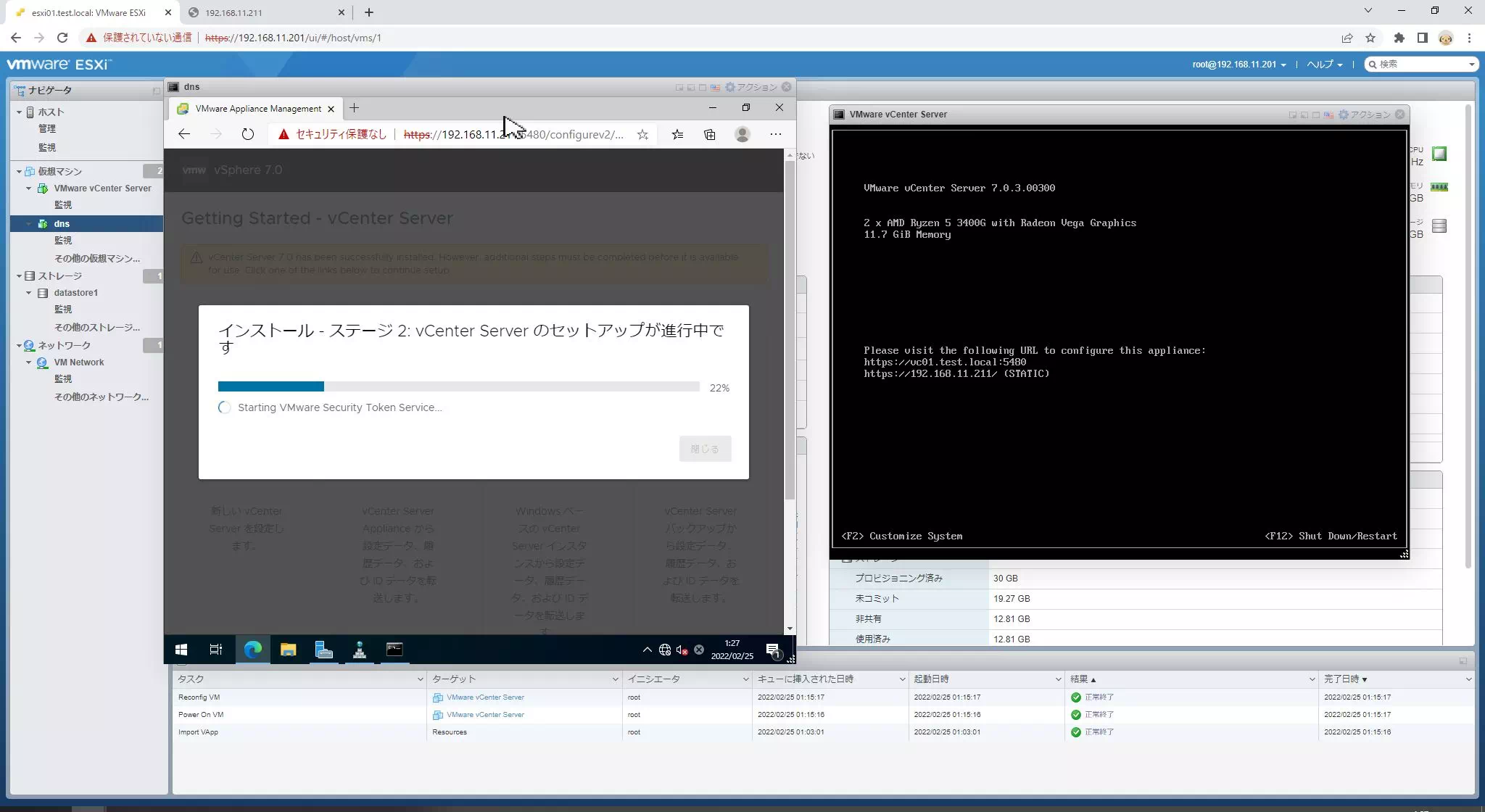Image resolution: width=1485 pixels, height=812 pixels.
Task: Open File Explorer in the dns VM taskbar
Action: click(x=288, y=650)
